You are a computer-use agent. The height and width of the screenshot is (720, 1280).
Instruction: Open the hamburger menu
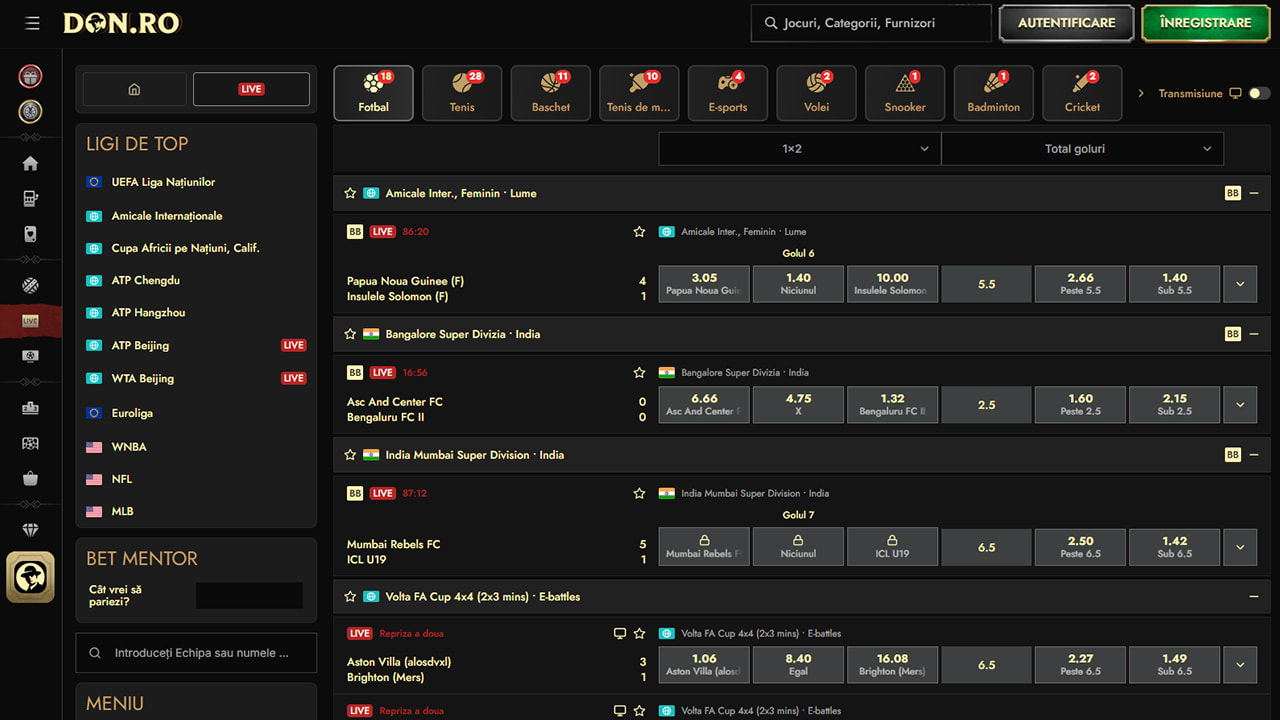point(33,23)
